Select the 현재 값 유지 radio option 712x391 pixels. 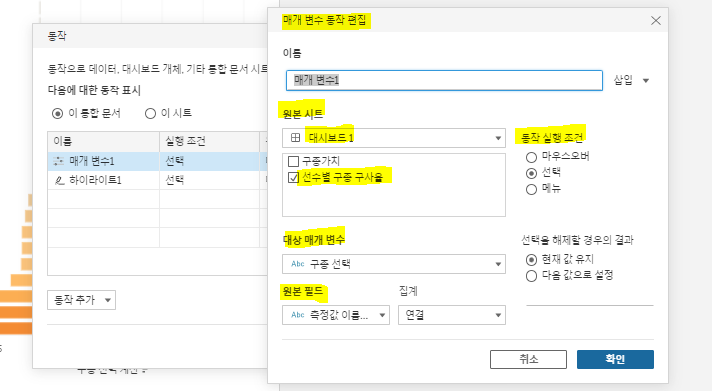531,260
